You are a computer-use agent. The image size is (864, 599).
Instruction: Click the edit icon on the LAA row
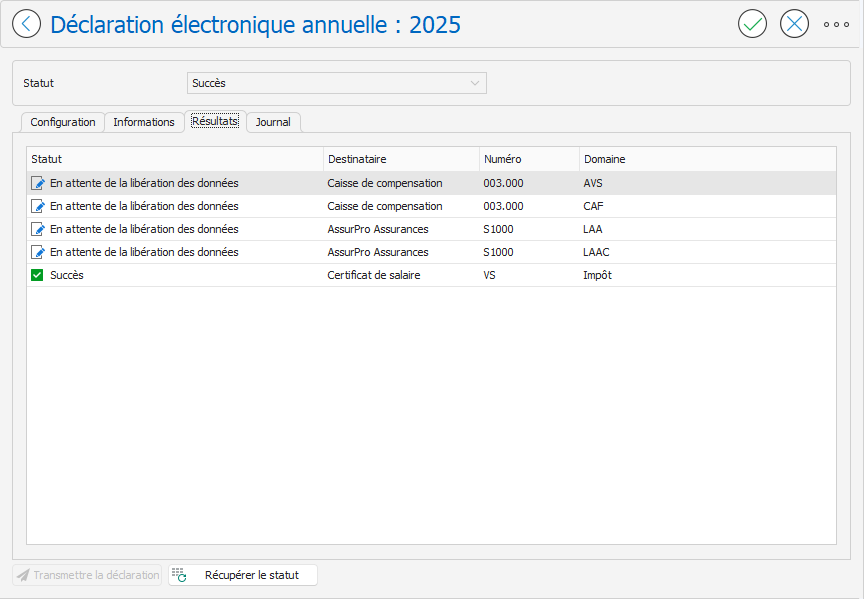(x=38, y=229)
